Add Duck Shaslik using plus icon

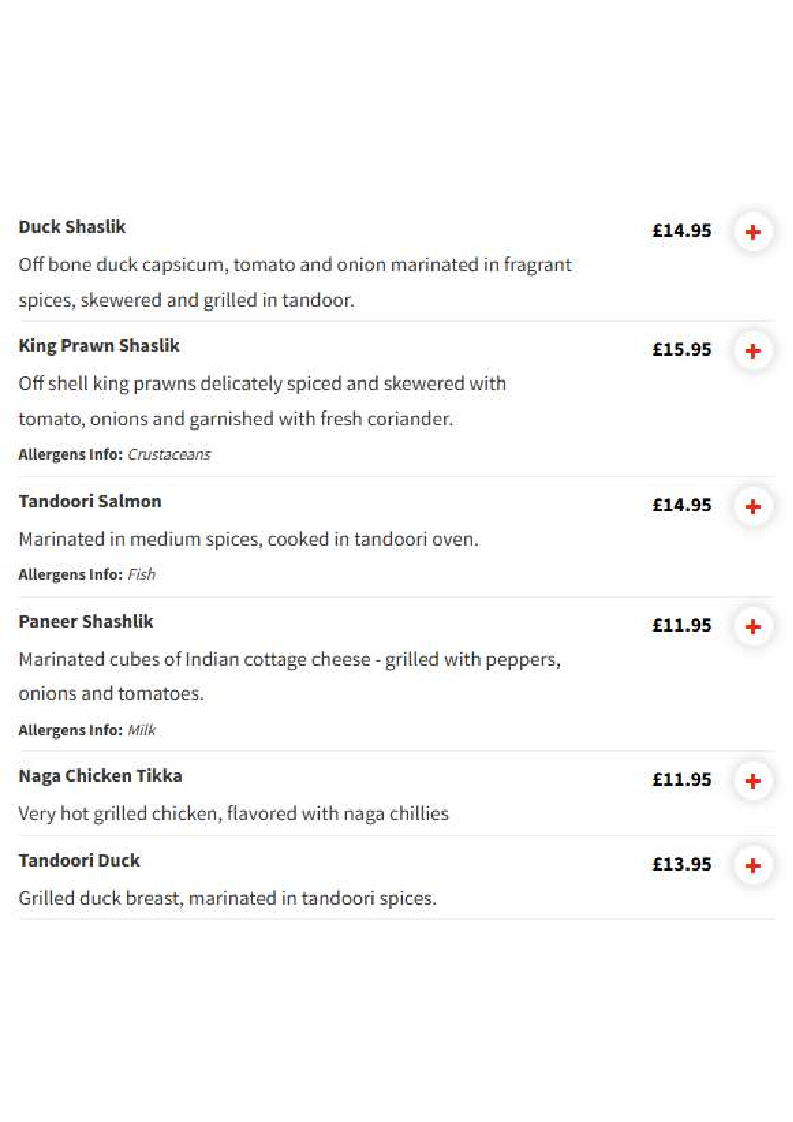(x=753, y=232)
